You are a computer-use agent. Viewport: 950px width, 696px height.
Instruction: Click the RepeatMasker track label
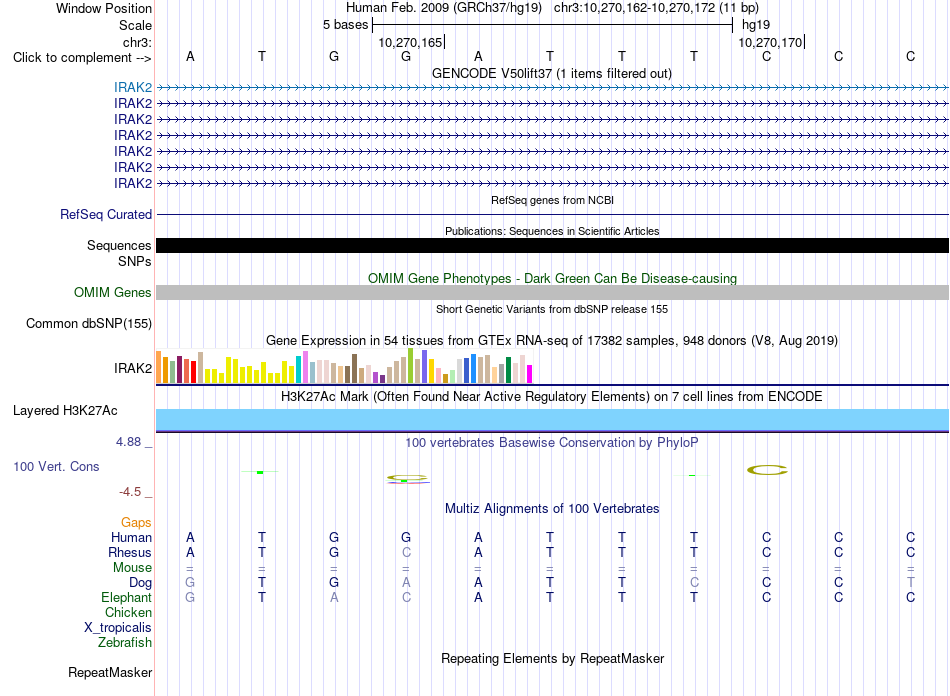[x=110, y=672]
